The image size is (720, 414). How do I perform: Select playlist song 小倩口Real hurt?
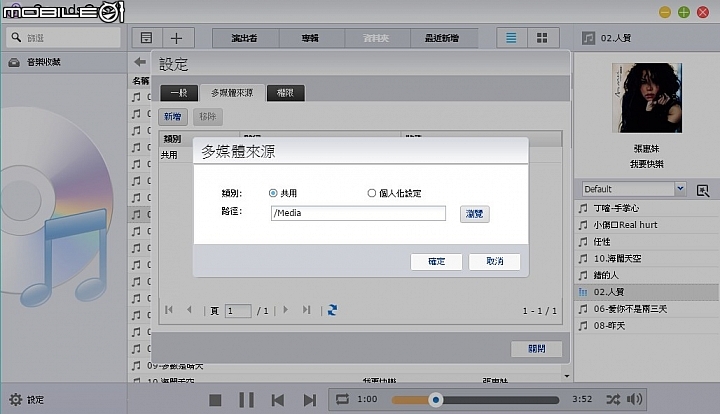[647, 225]
